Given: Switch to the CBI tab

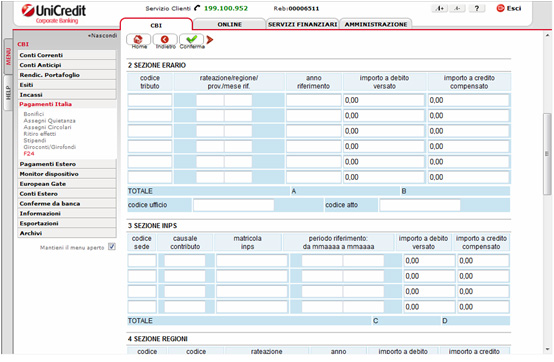Looking at the screenshot, I should 156,25.
